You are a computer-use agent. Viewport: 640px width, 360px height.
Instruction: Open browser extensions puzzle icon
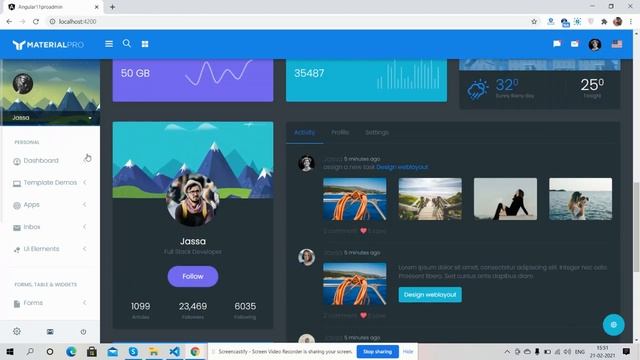pyautogui.click(x=604, y=22)
